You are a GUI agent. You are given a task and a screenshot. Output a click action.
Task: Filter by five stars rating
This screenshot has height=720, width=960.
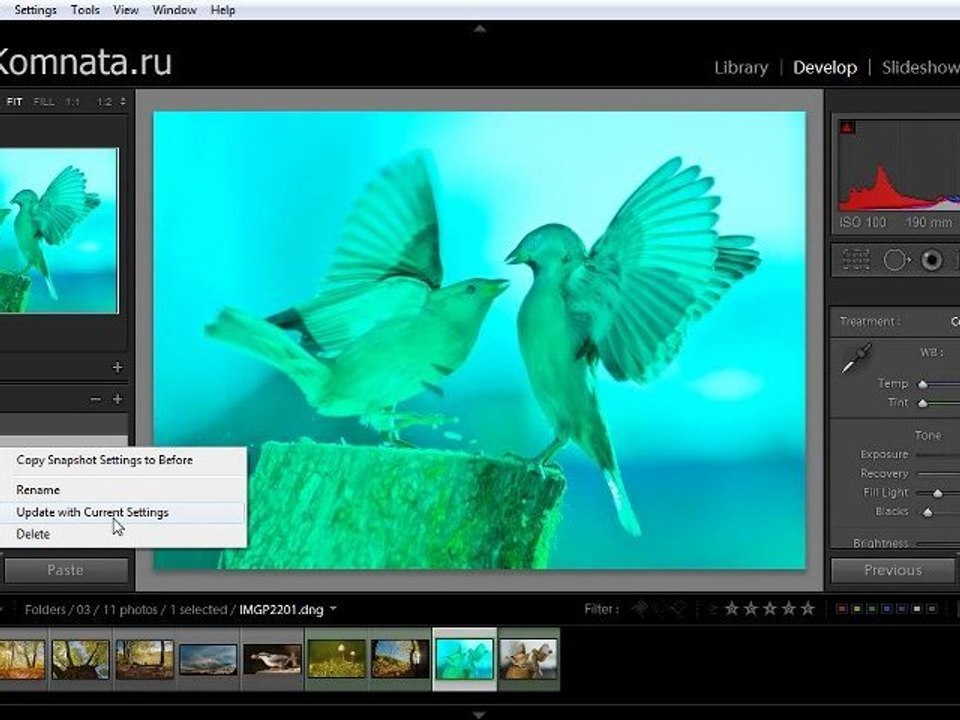point(808,609)
